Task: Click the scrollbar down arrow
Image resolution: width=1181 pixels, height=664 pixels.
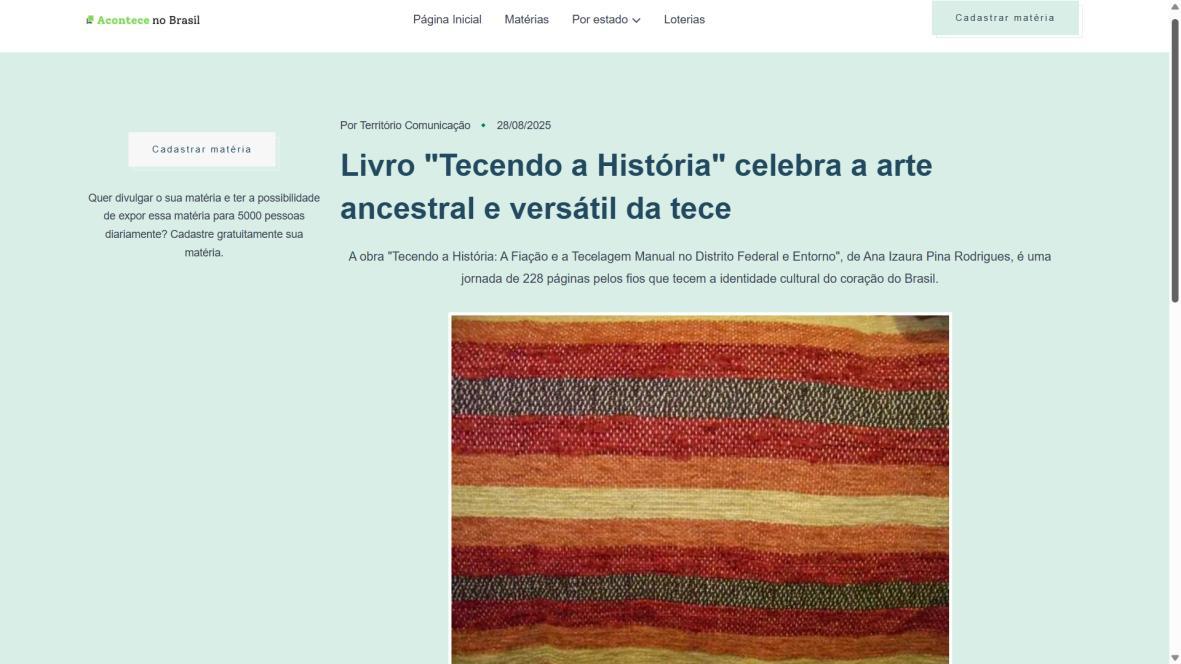Action: coord(1174,658)
